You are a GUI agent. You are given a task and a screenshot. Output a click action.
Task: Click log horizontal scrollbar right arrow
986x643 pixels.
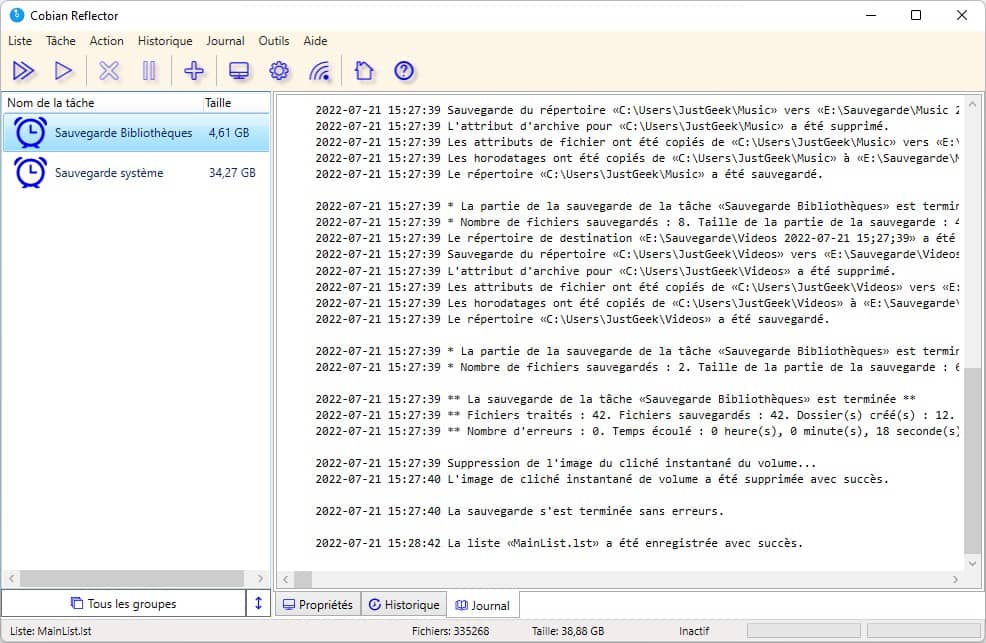coord(955,579)
